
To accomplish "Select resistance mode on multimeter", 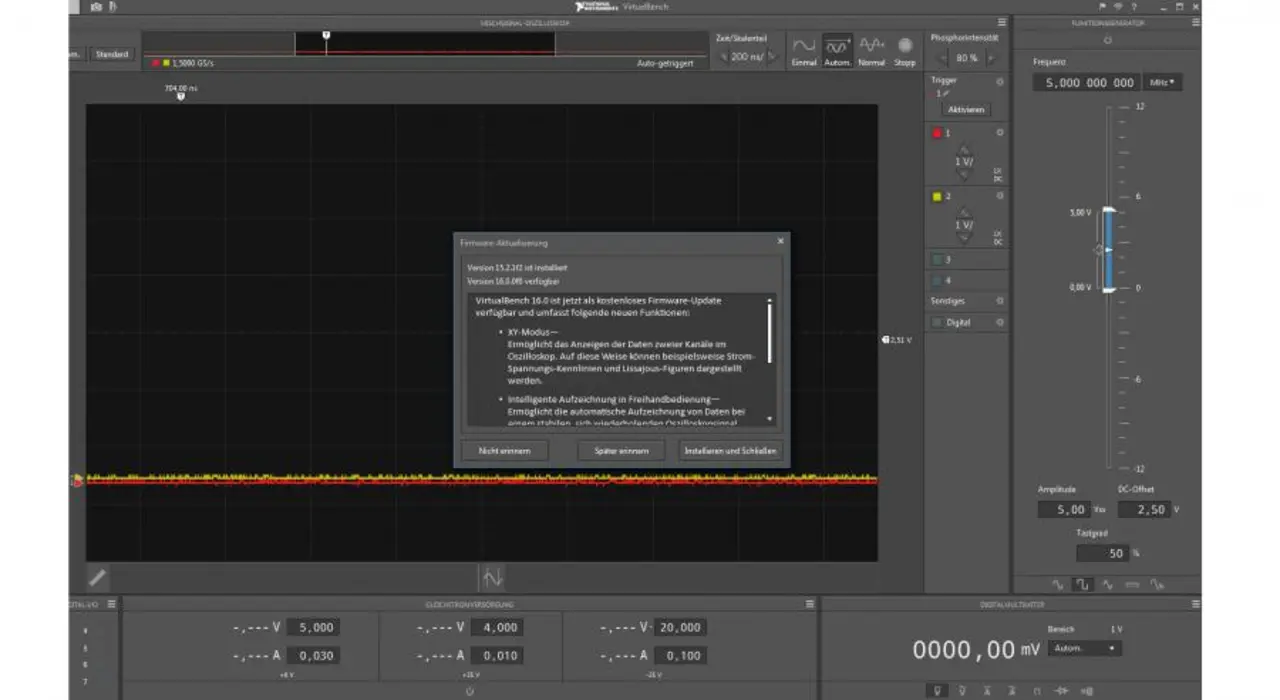I will pyautogui.click(x=1037, y=690).
